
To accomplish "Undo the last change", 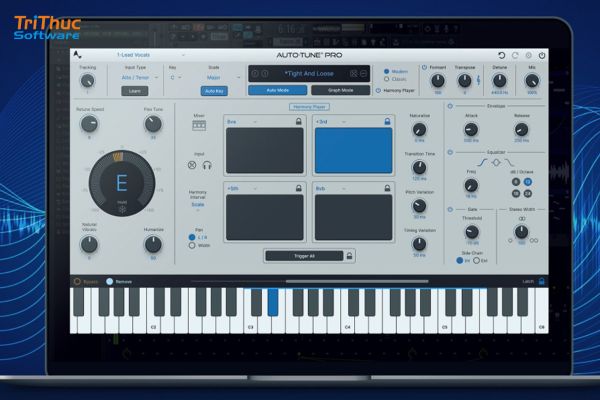I will coord(501,56).
